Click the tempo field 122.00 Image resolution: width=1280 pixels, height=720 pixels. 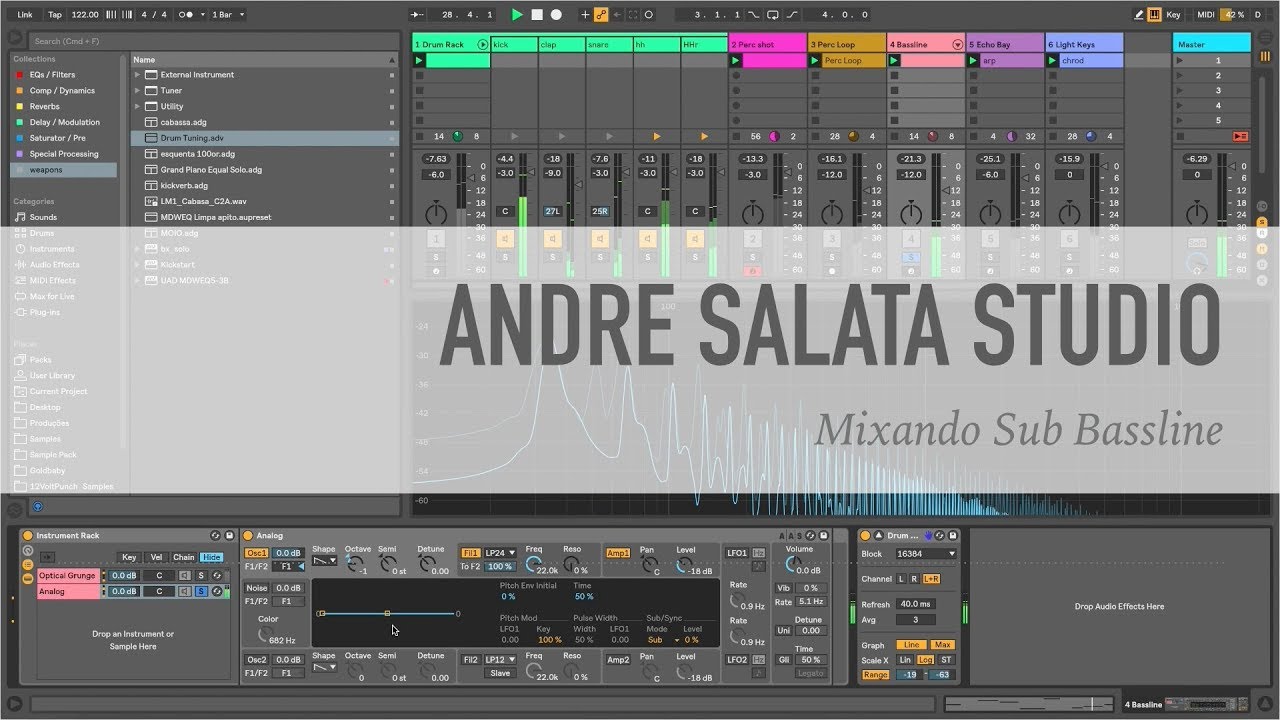86,15
